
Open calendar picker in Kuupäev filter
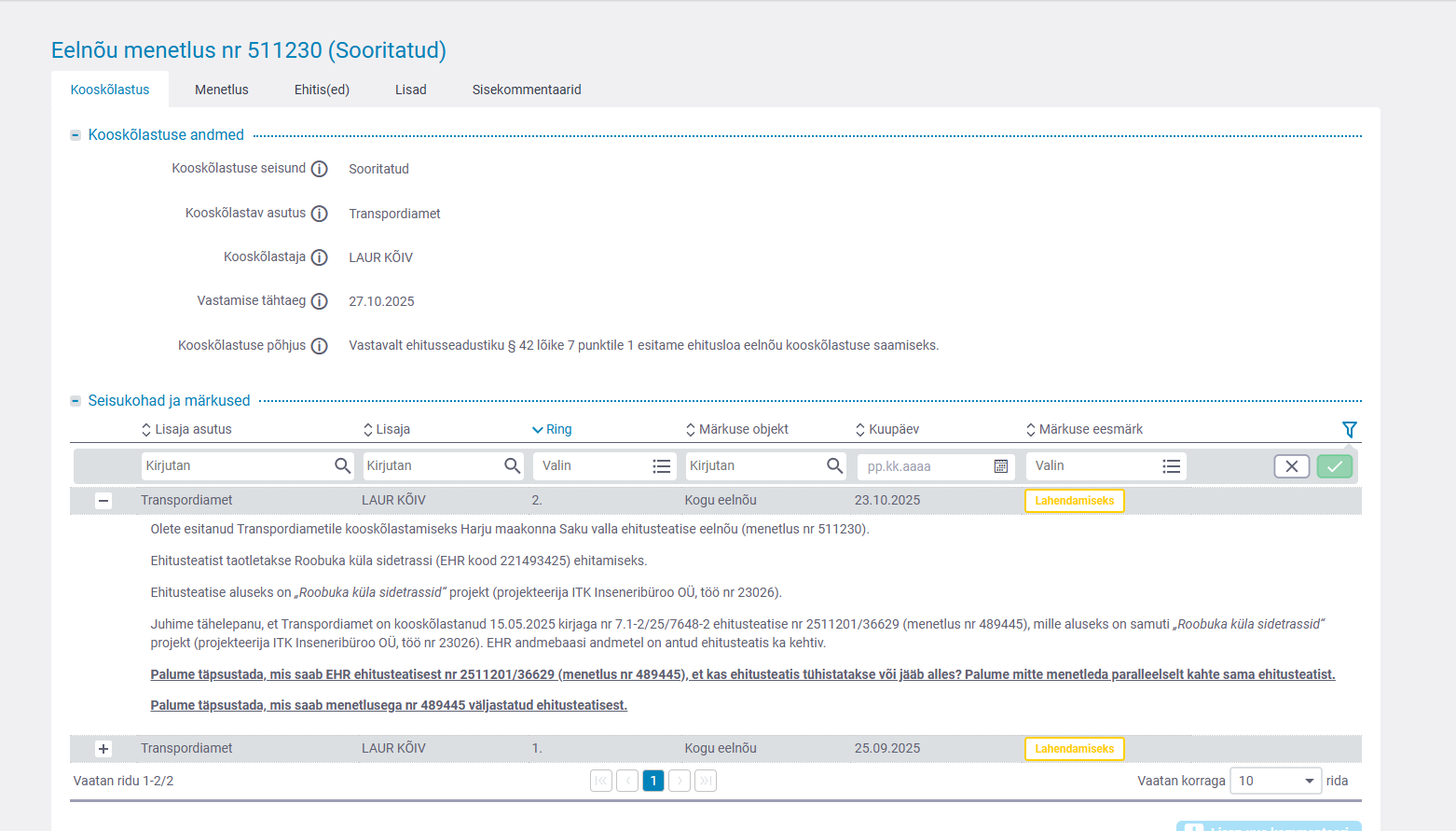point(1000,466)
